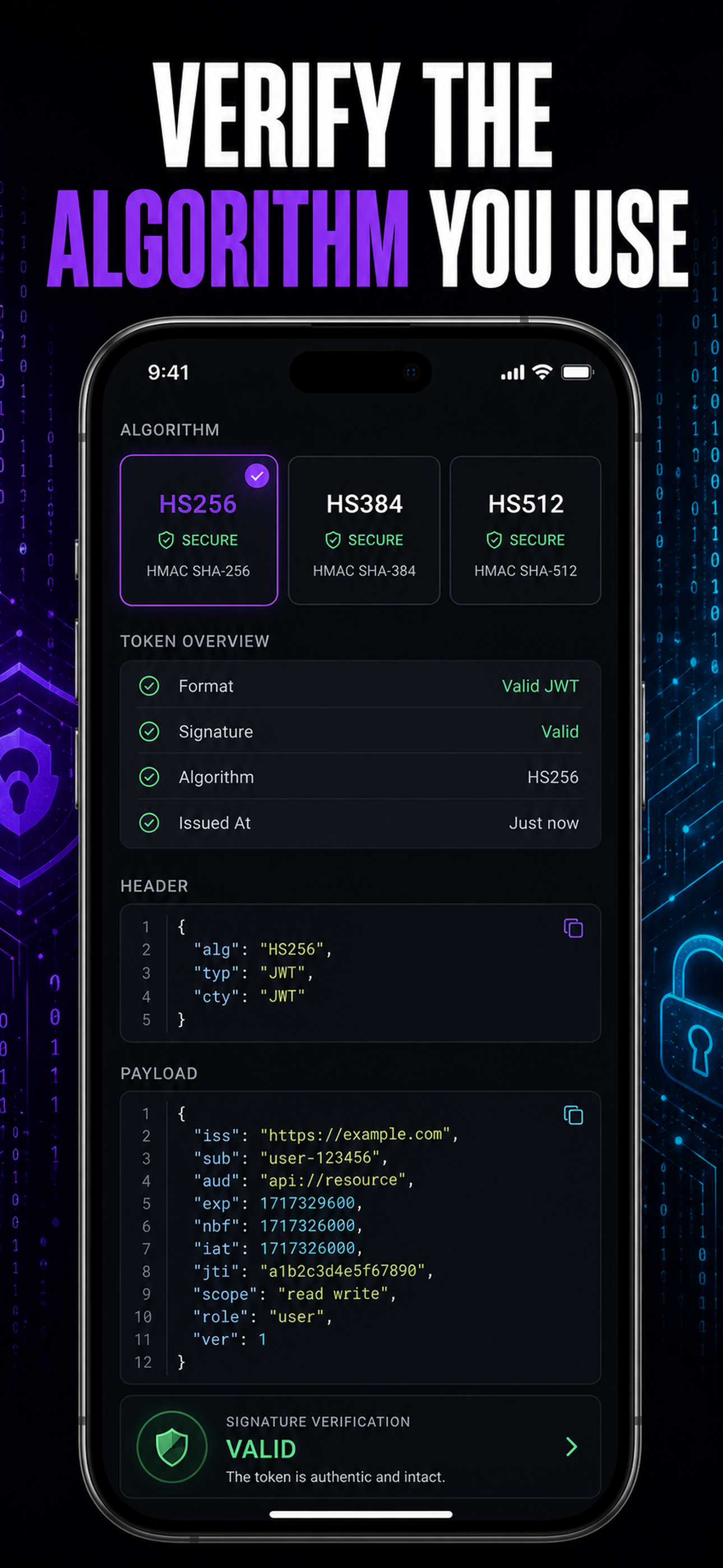723x1568 pixels.
Task: Click the "jti" a1b2c3d4e5f67890 line
Action: pyautogui.click(x=313, y=1271)
